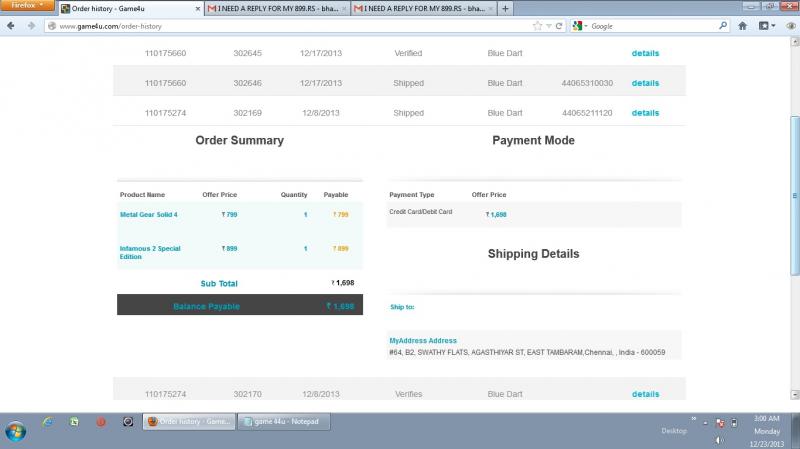Close the Order history - Game4u tab
This screenshot has width=800, height=449.
197,9
